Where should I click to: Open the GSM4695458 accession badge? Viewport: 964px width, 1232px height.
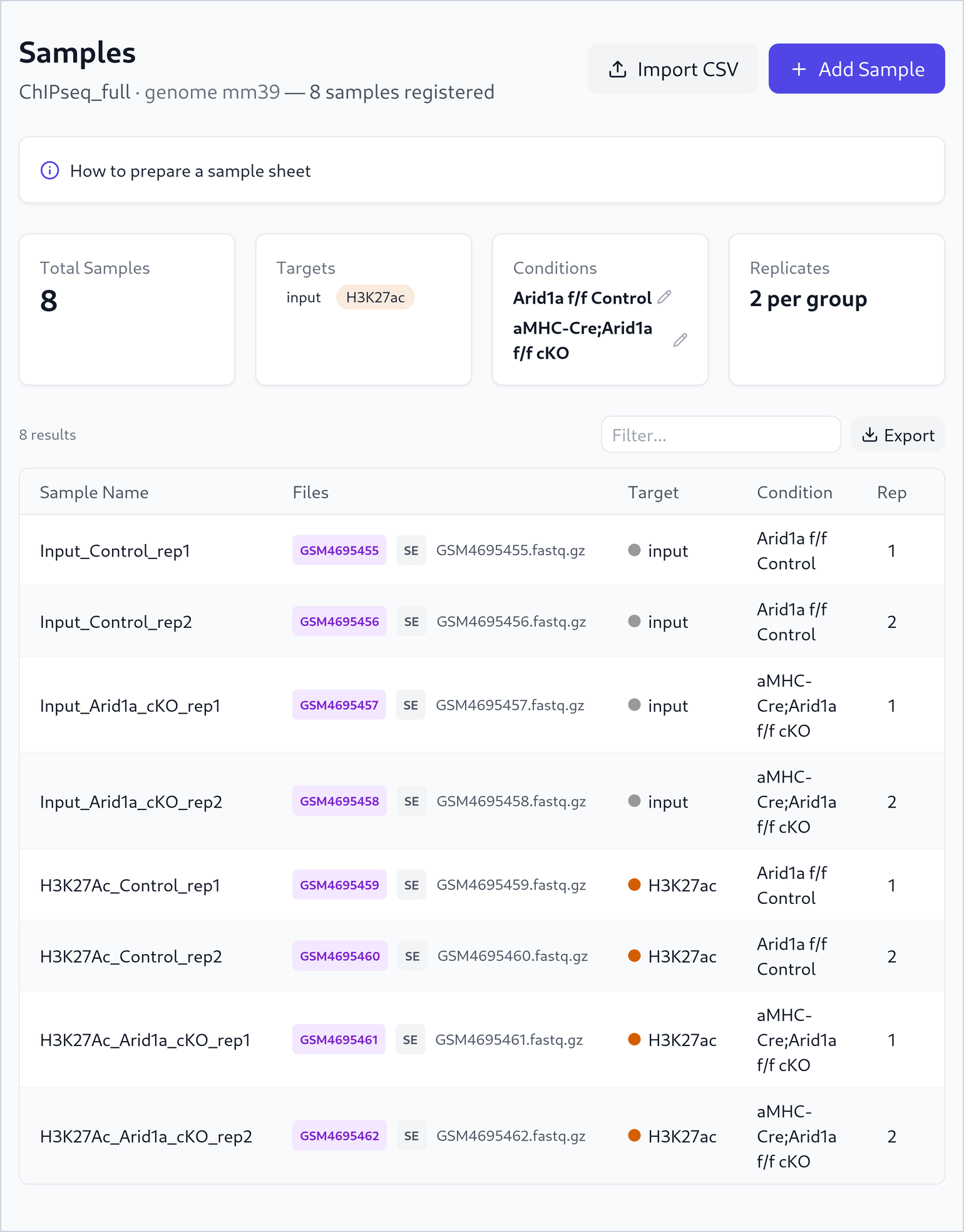tap(339, 801)
